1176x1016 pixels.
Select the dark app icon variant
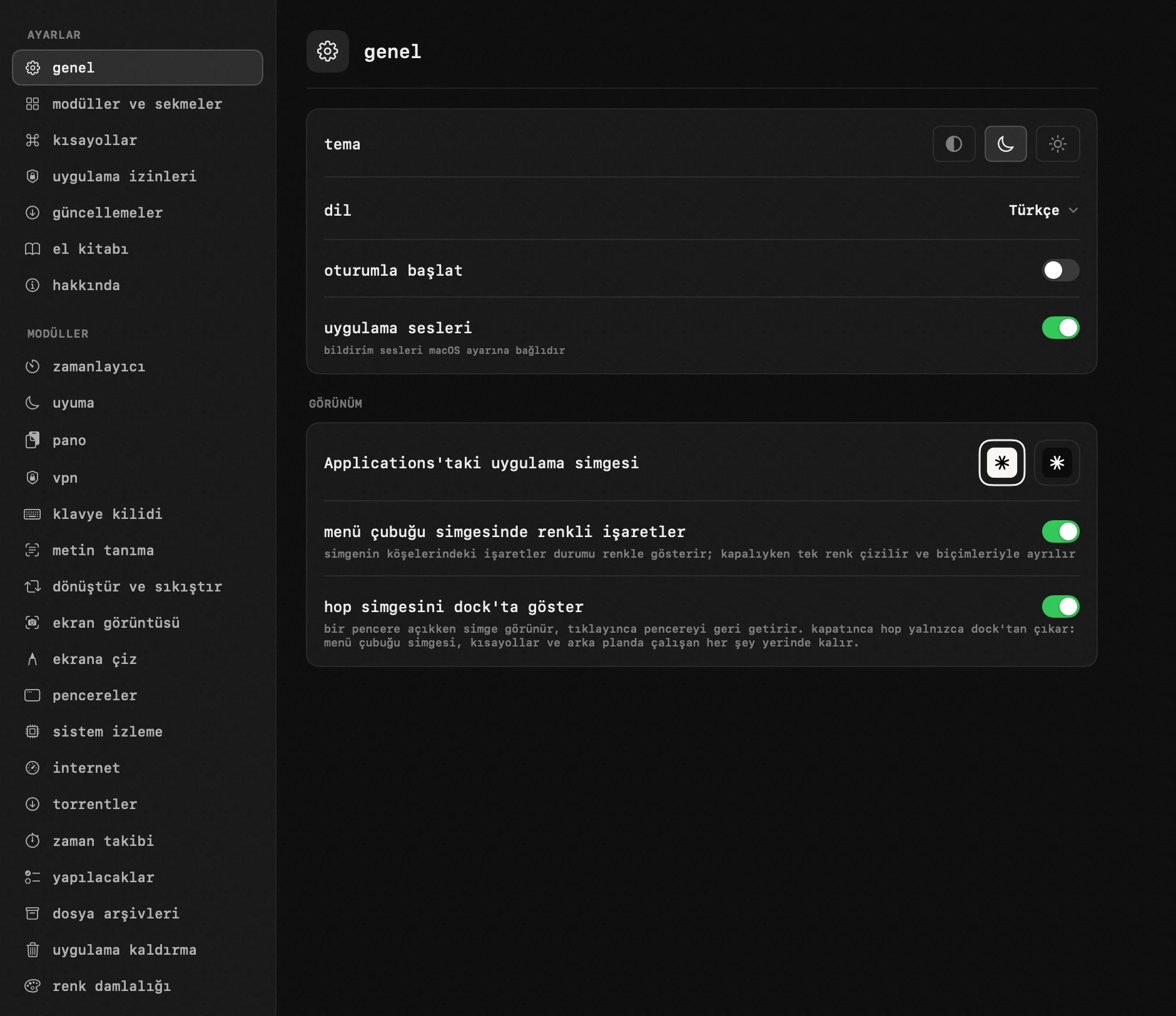click(1057, 463)
